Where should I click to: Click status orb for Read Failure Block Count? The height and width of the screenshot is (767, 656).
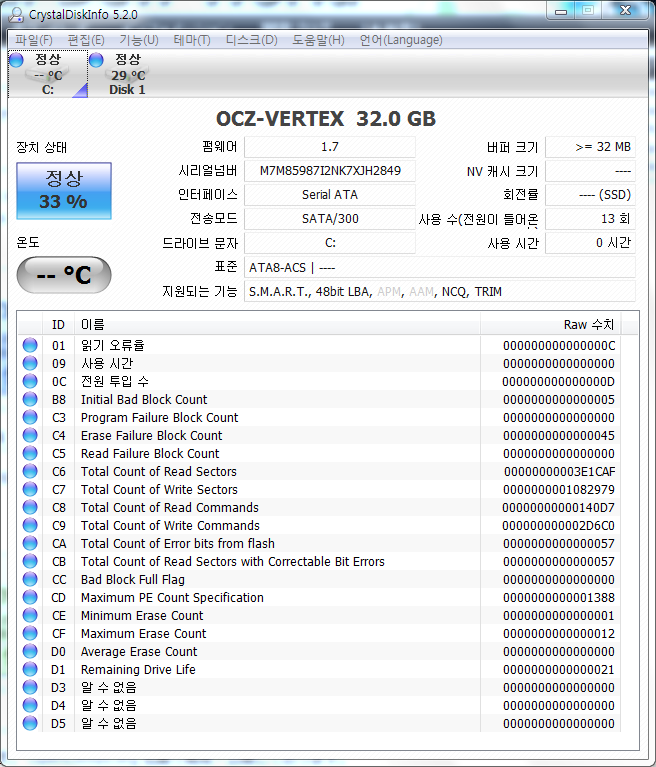pyautogui.click(x=30, y=453)
